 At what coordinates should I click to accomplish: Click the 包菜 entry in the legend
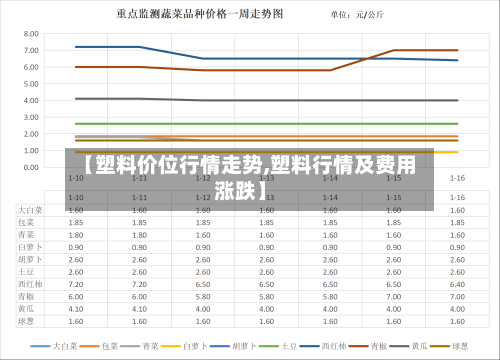coord(99,346)
